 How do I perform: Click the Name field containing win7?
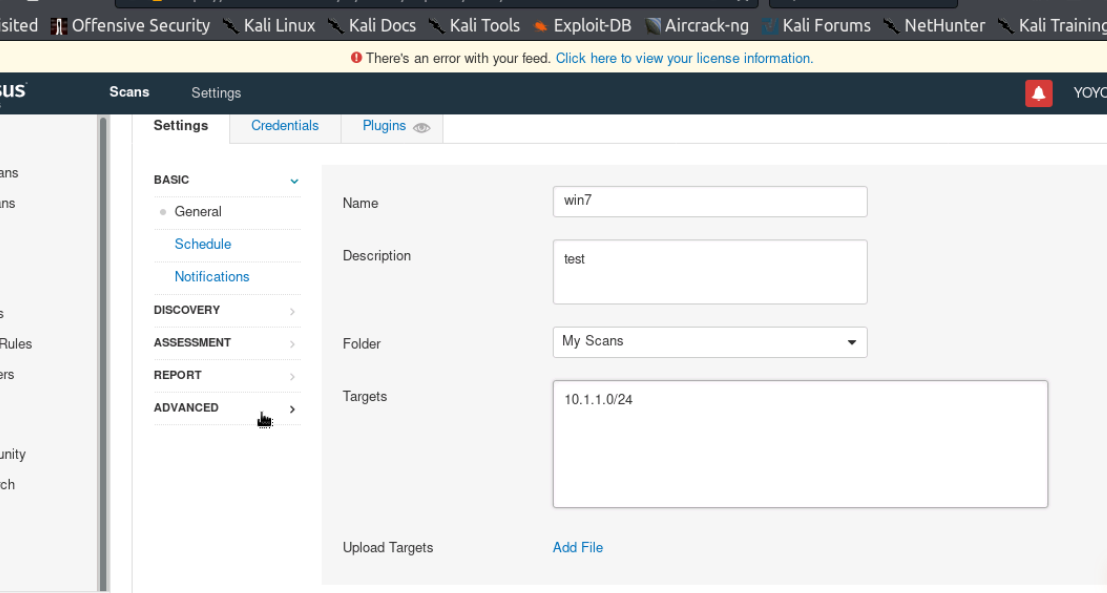click(709, 201)
